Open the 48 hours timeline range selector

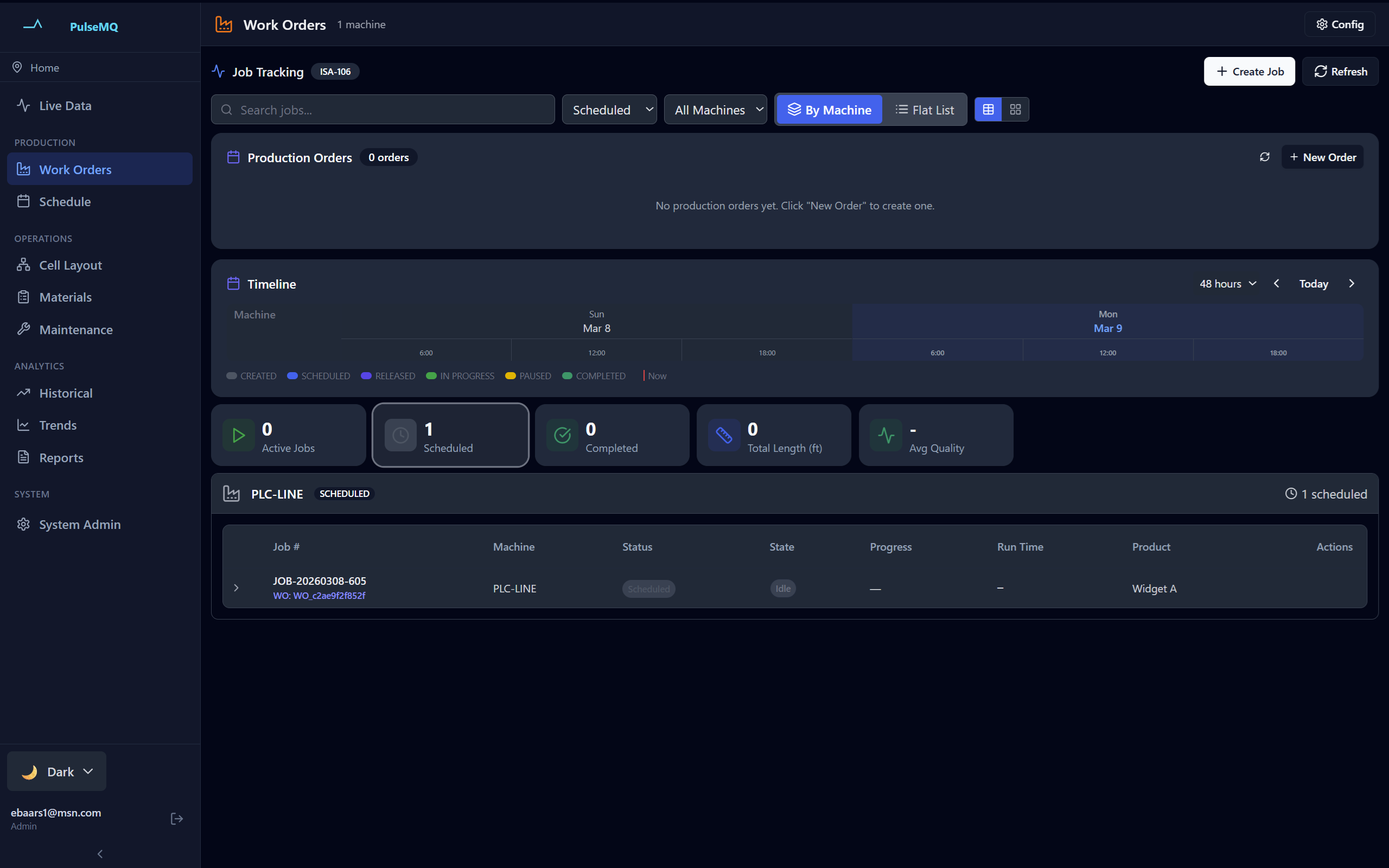(1228, 284)
